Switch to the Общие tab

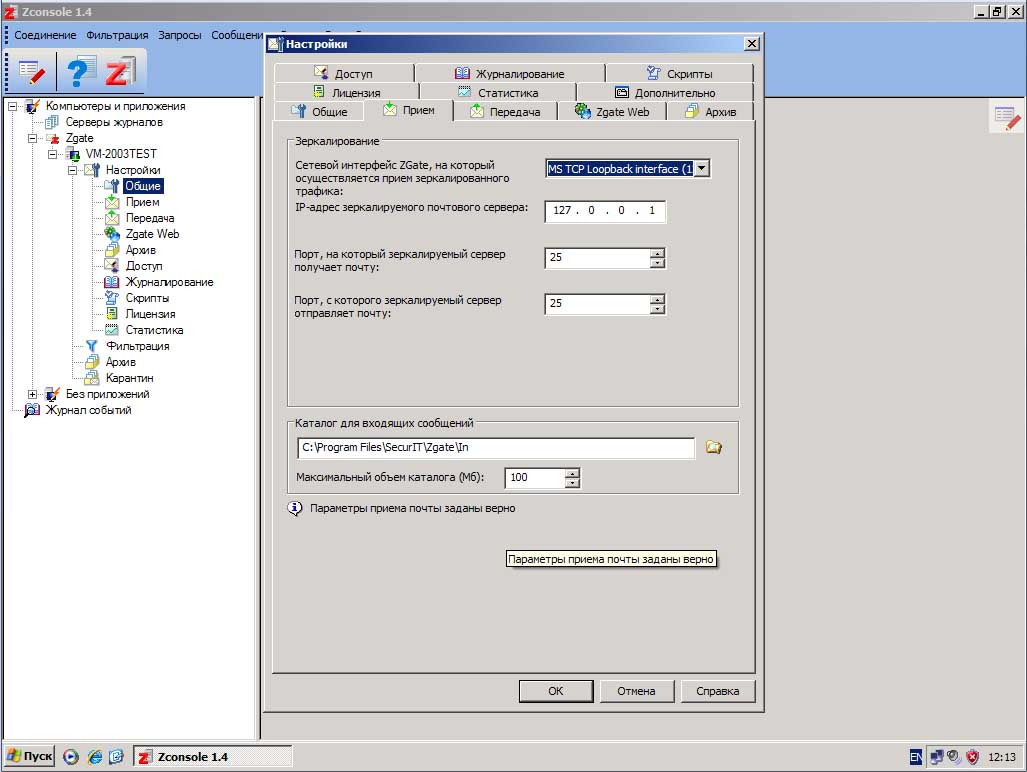[x=319, y=111]
